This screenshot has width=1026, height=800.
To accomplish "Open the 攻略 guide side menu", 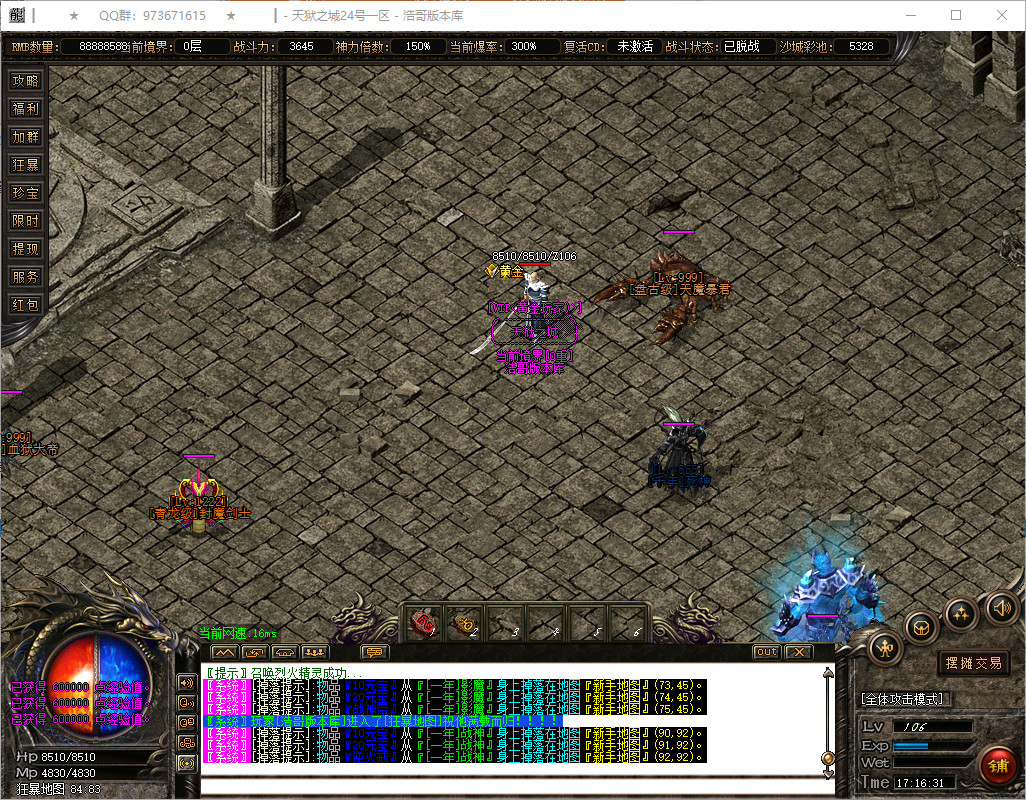I will (25, 81).
